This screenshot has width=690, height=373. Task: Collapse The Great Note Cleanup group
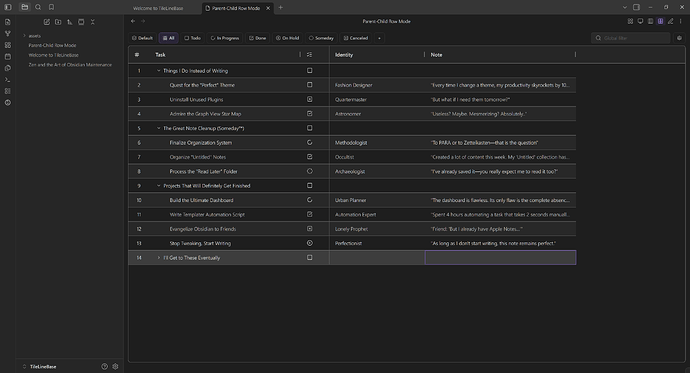click(159, 128)
